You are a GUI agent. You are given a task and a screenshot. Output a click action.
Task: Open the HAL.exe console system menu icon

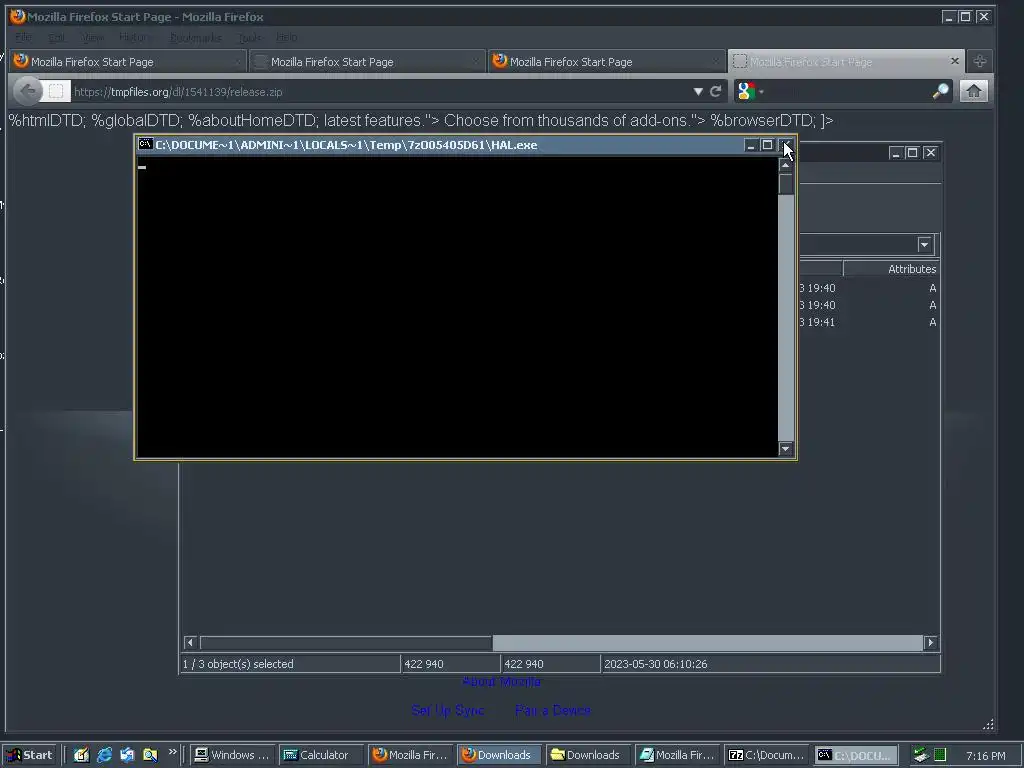tap(145, 144)
